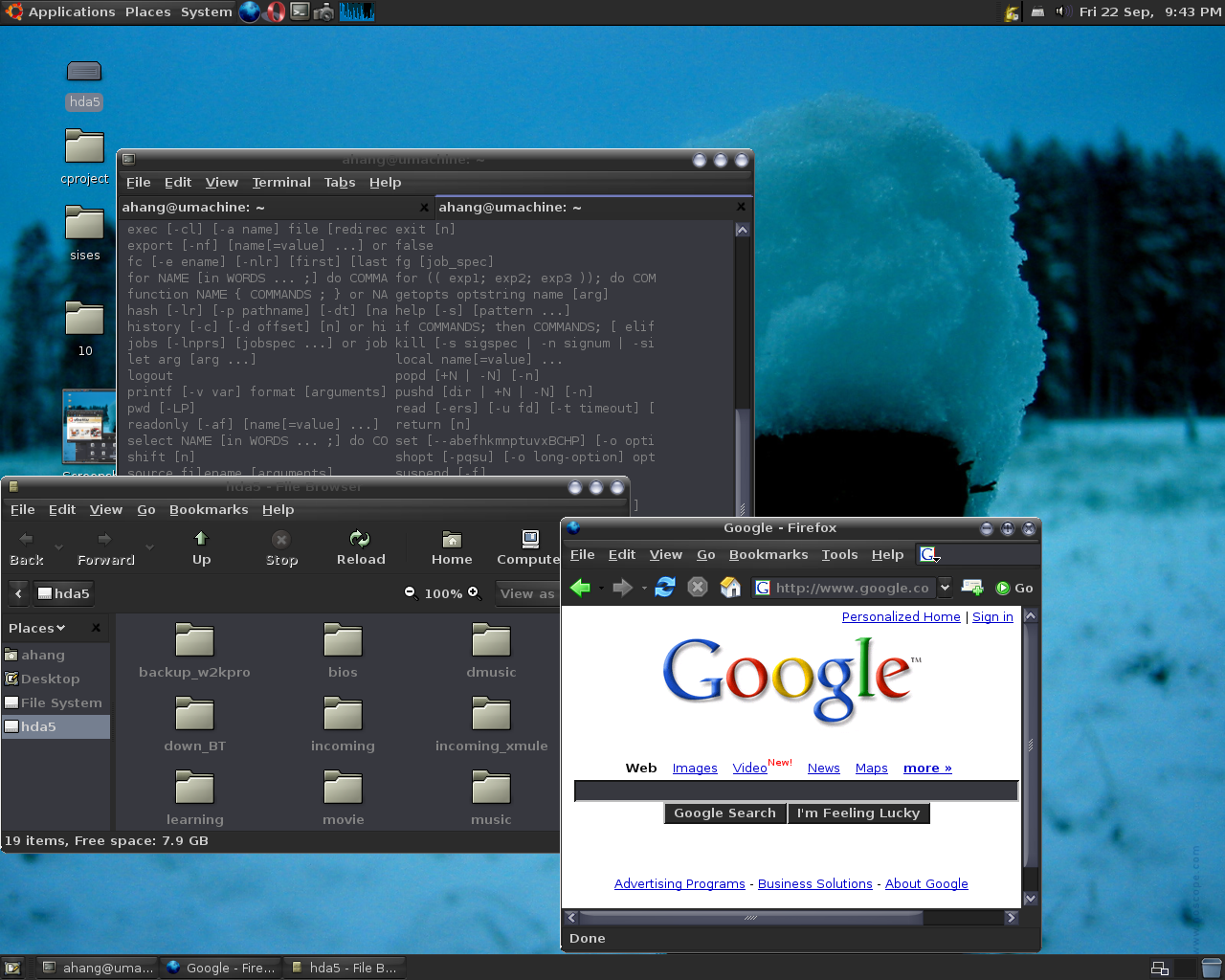
Task: Click the screenshot camera launcher icon
Action: pyautogui.click(x=324, y=11)
